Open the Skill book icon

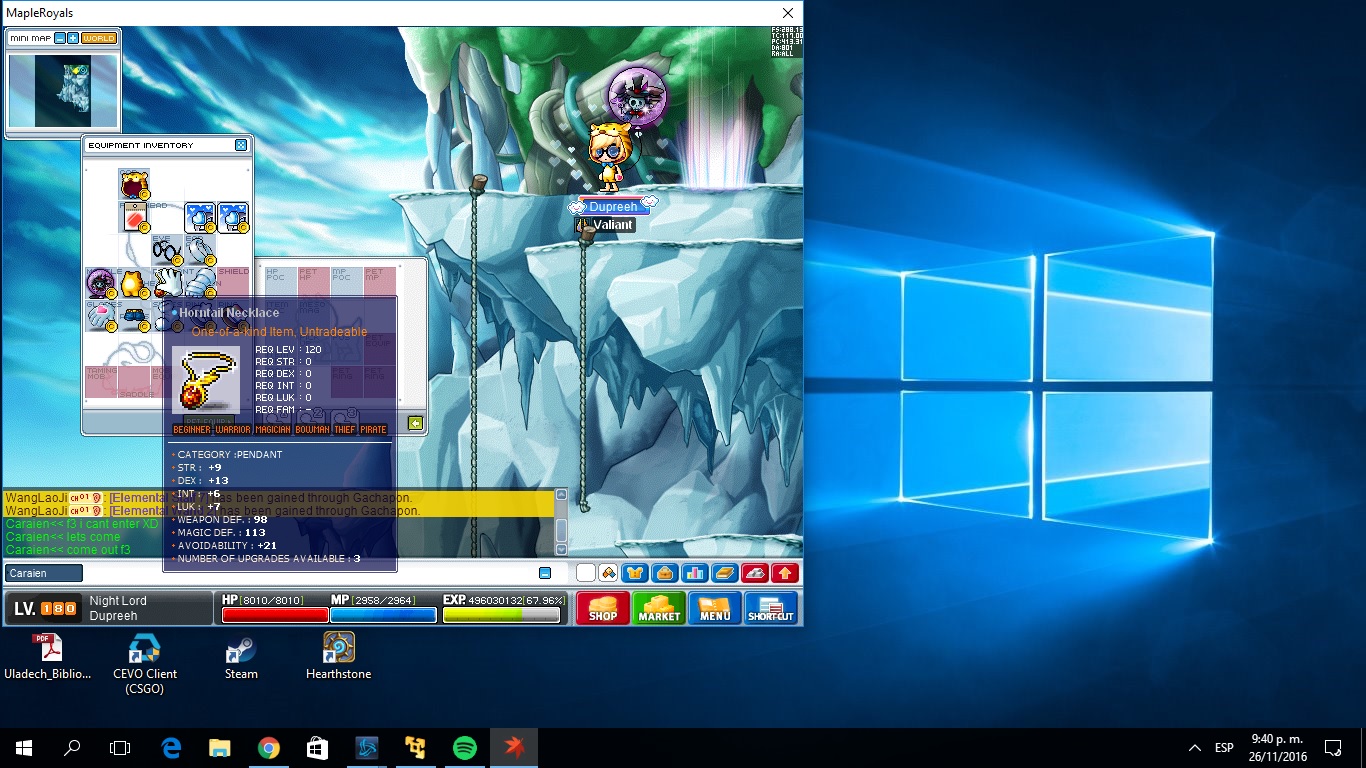725,573
